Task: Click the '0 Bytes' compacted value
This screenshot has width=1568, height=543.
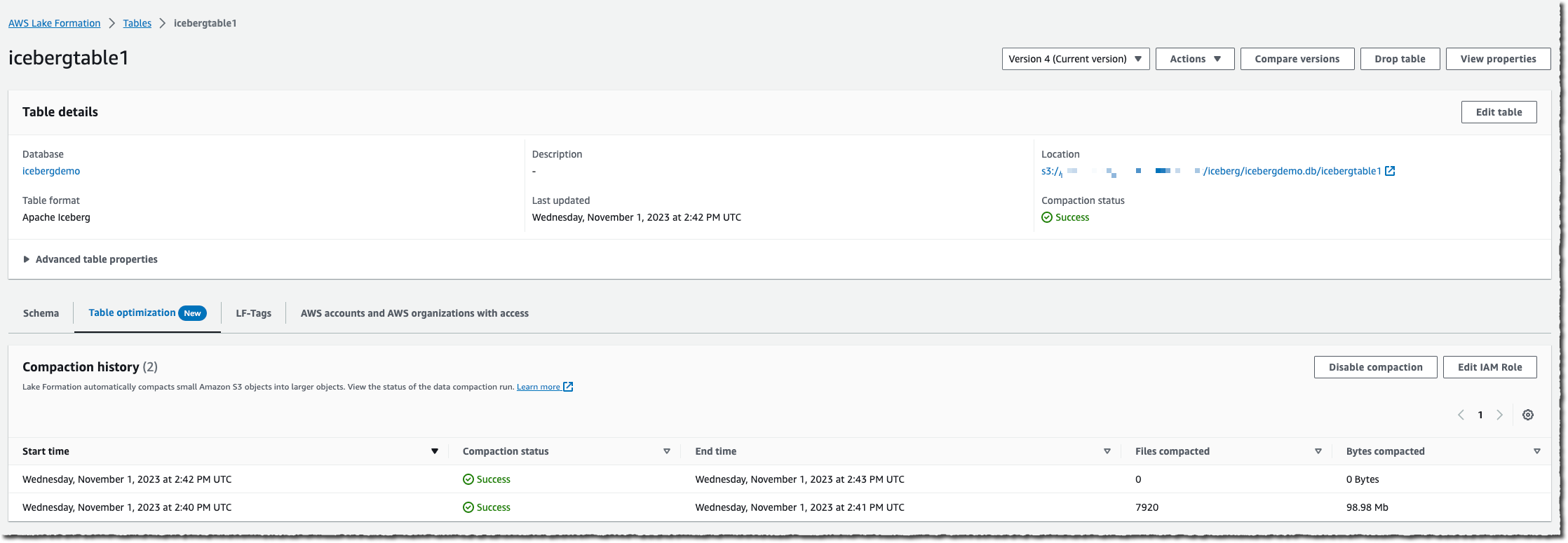Action: pos(1363,479)
